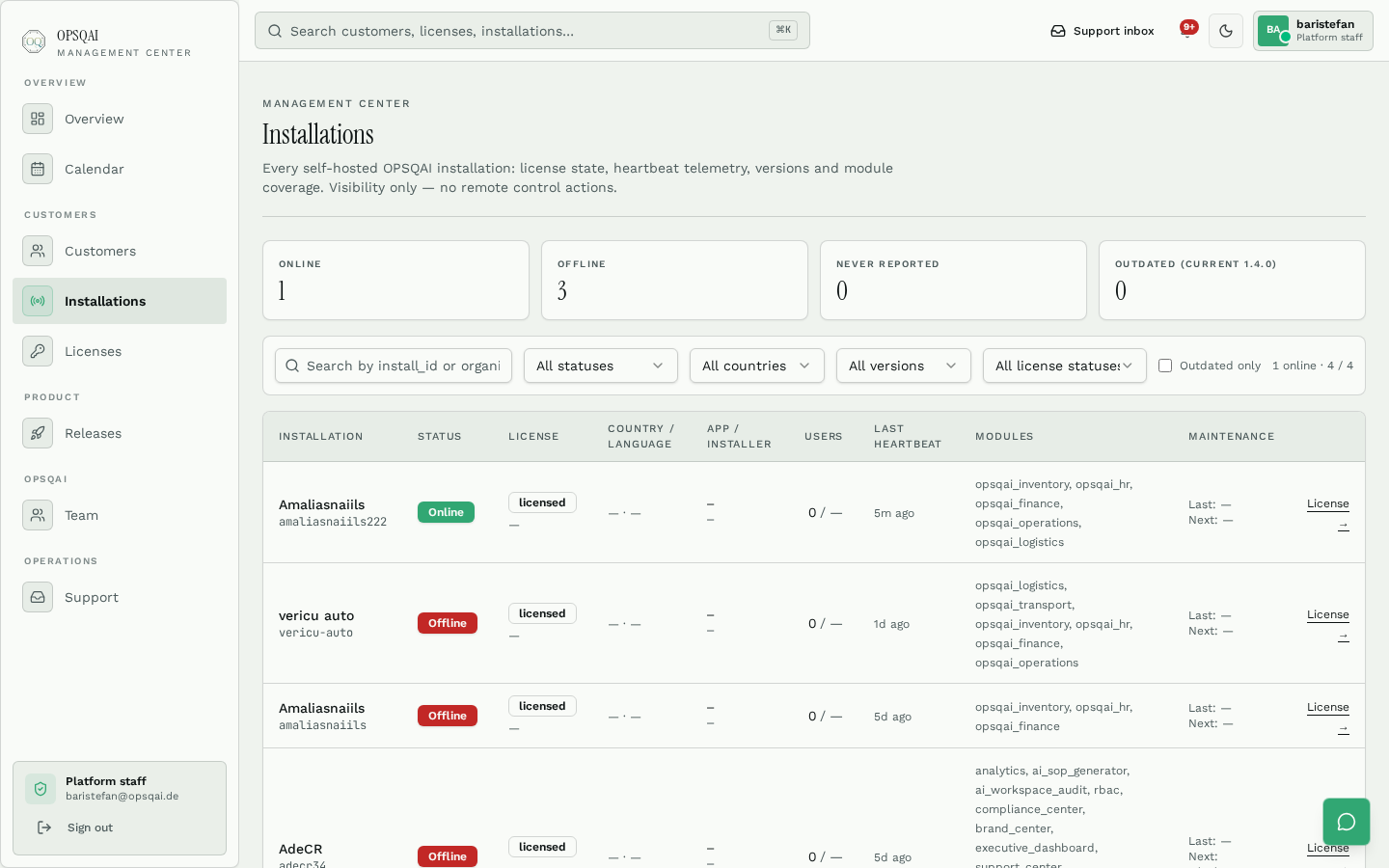Click the OPSQAI logo icon
This screenshot has height=868, width=1389.
point(34,41)
